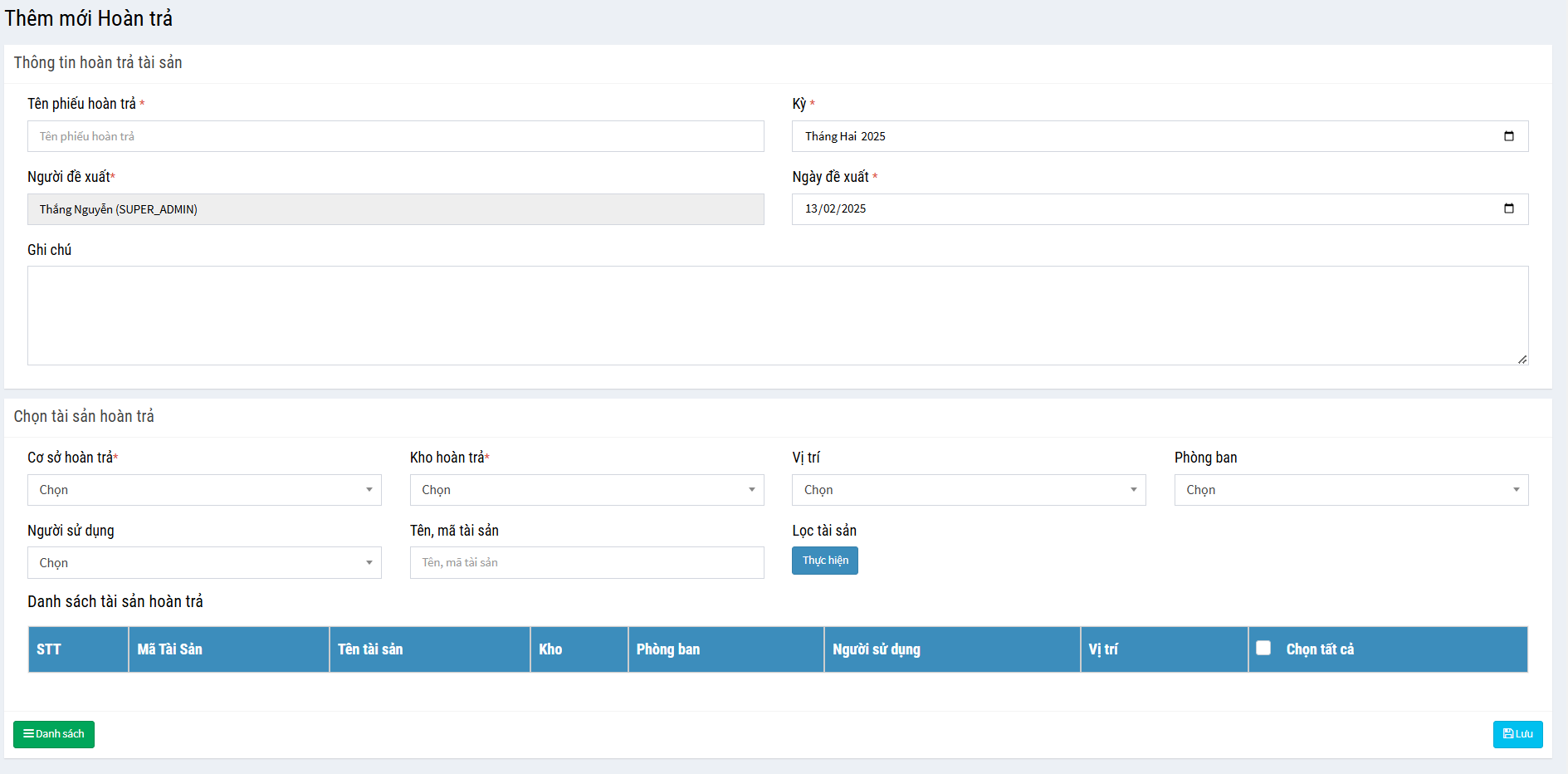
Task: Click the STT column header
Action: click(49, 649)
